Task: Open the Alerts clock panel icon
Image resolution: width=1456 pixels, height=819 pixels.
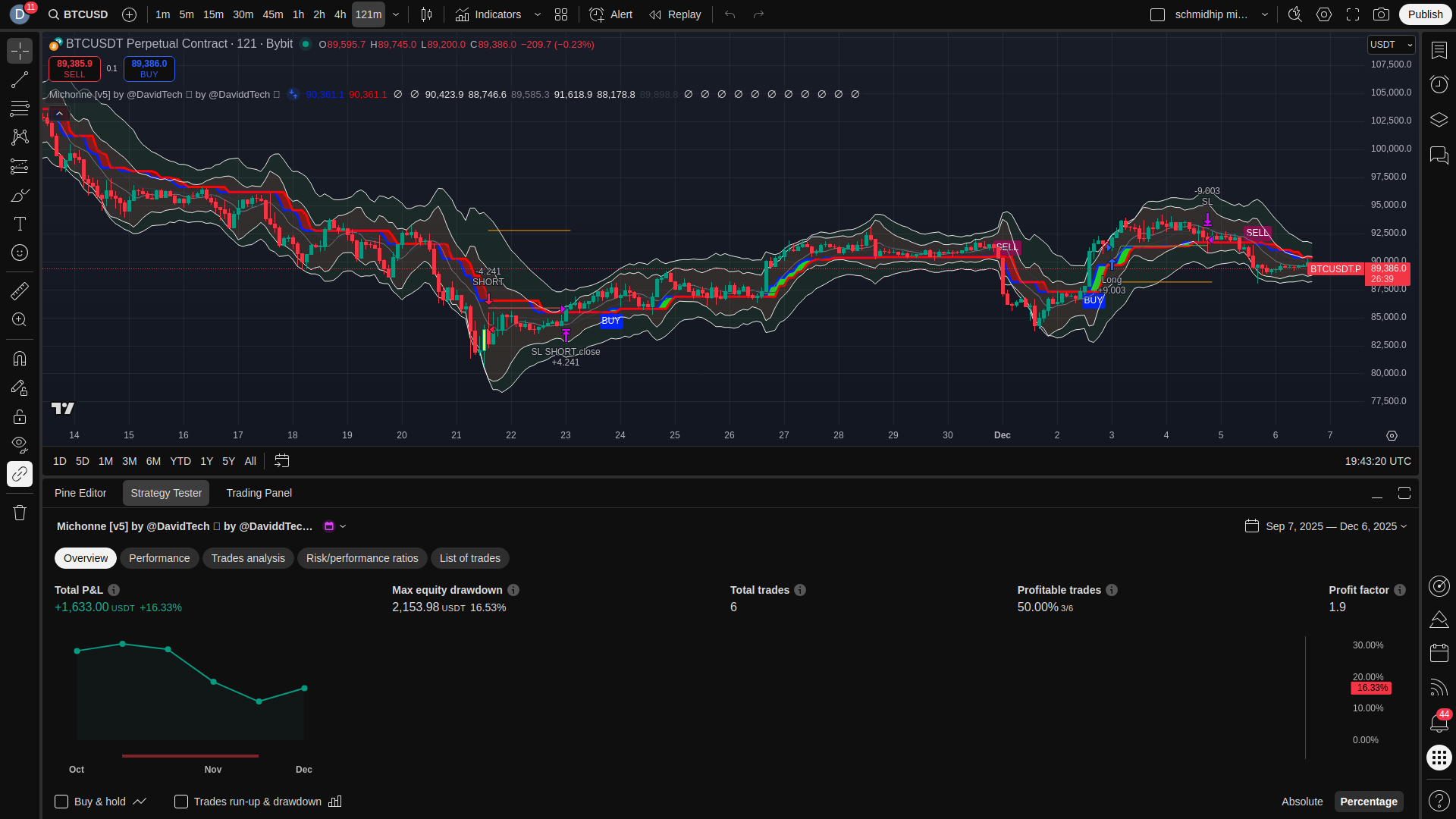Action: [1439, 84]
